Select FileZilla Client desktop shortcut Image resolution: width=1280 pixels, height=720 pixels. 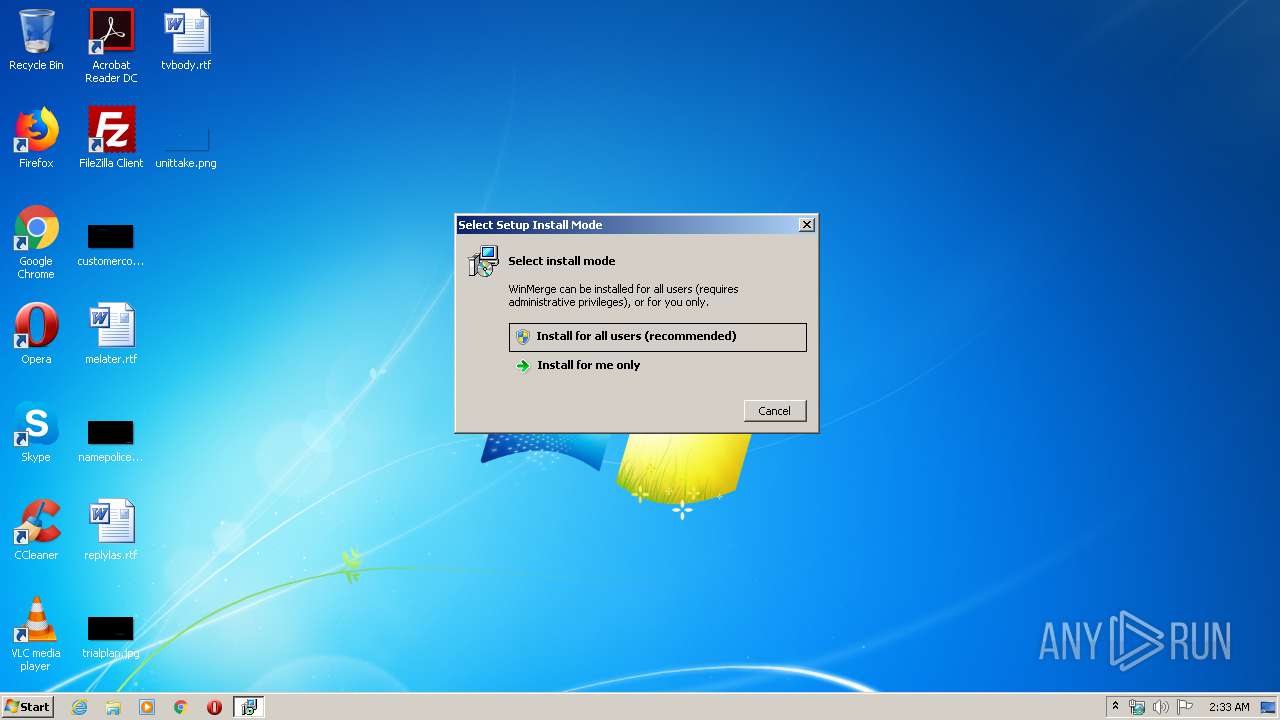click(x=111, y=138)
